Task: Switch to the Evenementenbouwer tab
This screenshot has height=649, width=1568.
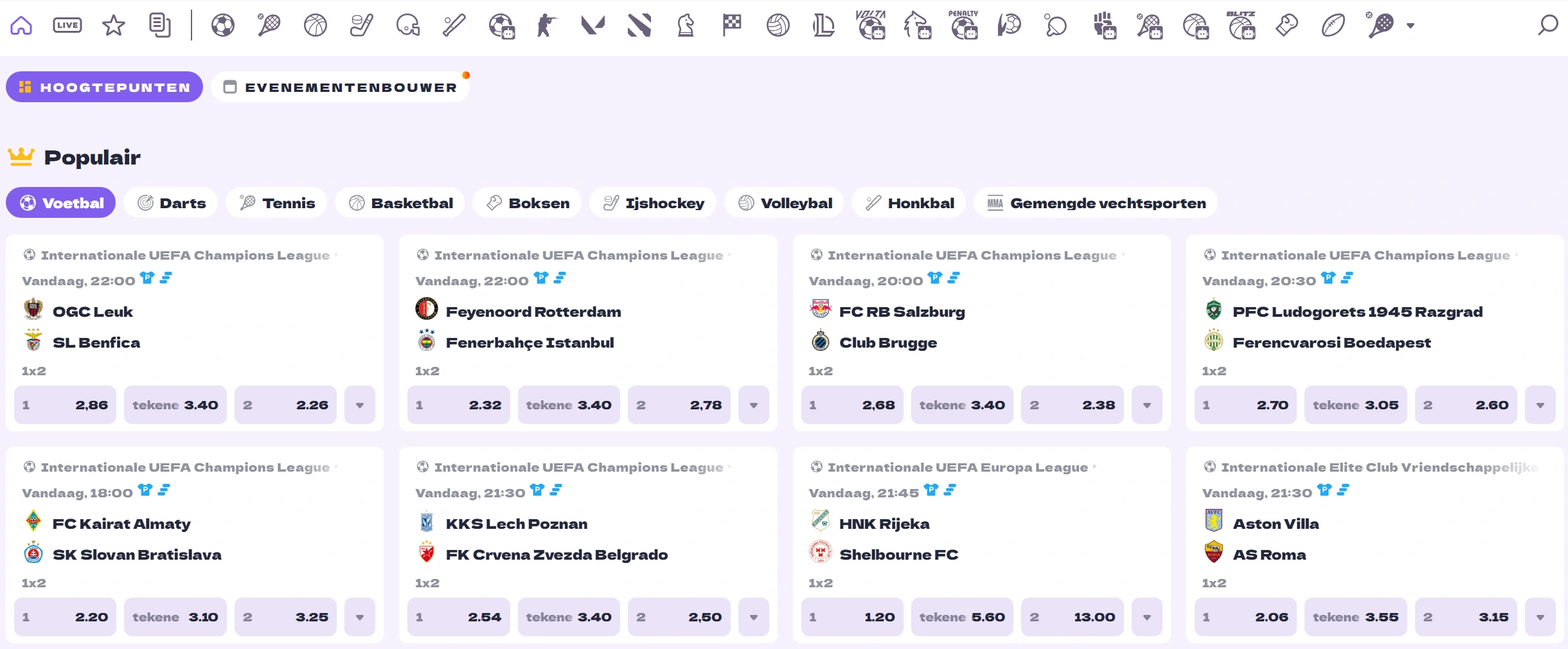Action: coord(341,87)
